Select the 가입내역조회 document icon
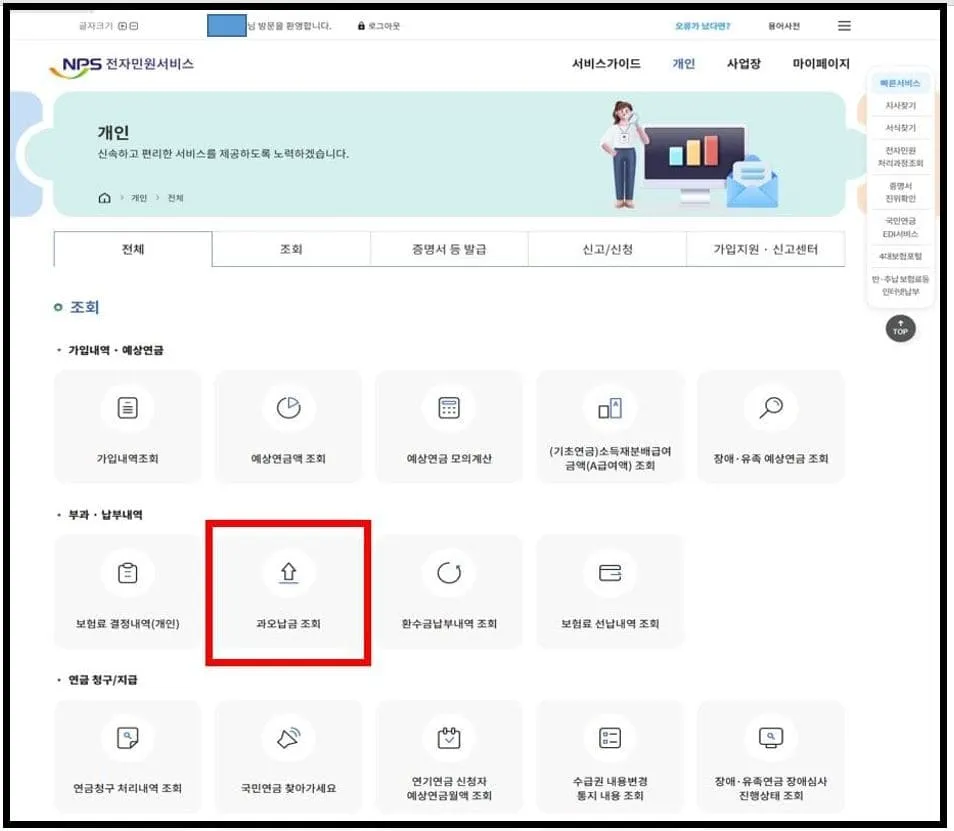This screenshot has width=954, height=831. pyautogui.click(x=127, y=407)
